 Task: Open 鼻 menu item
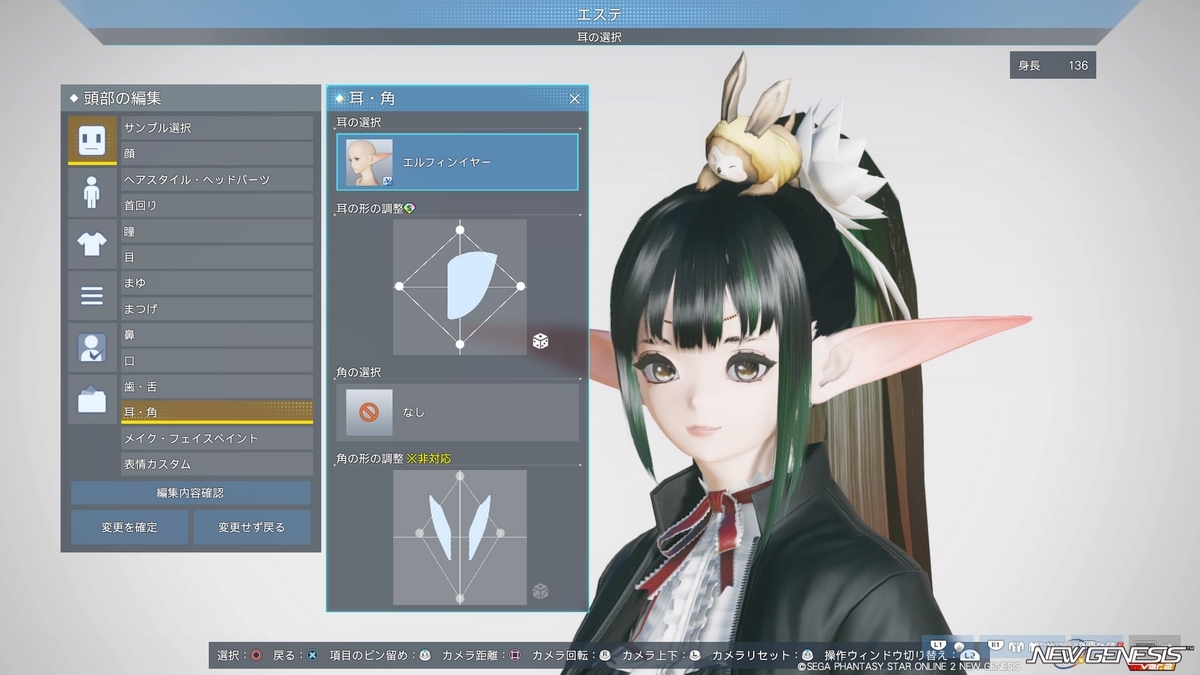tap(217, 335)
